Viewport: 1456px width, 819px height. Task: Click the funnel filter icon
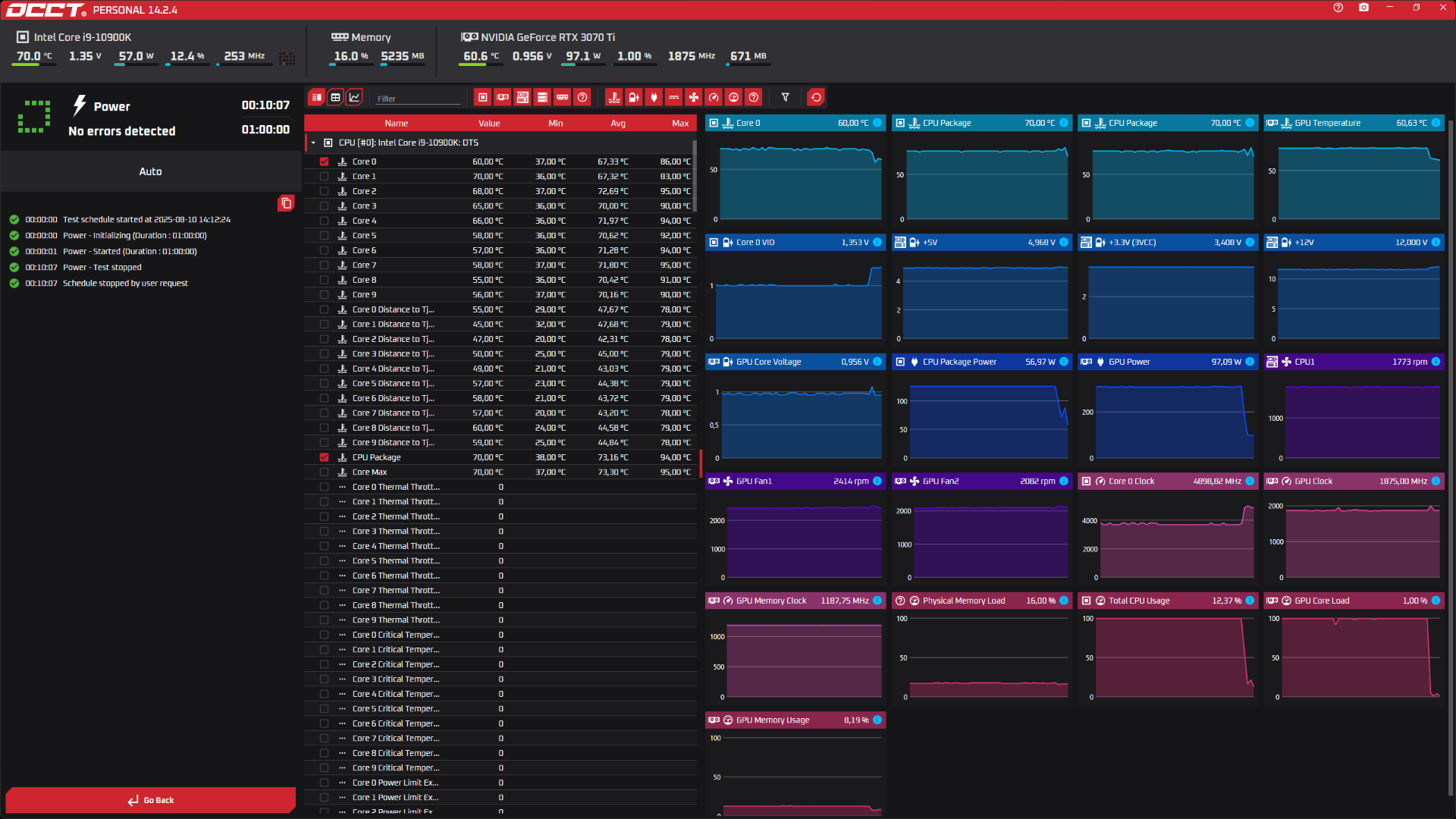pos(786,97)
